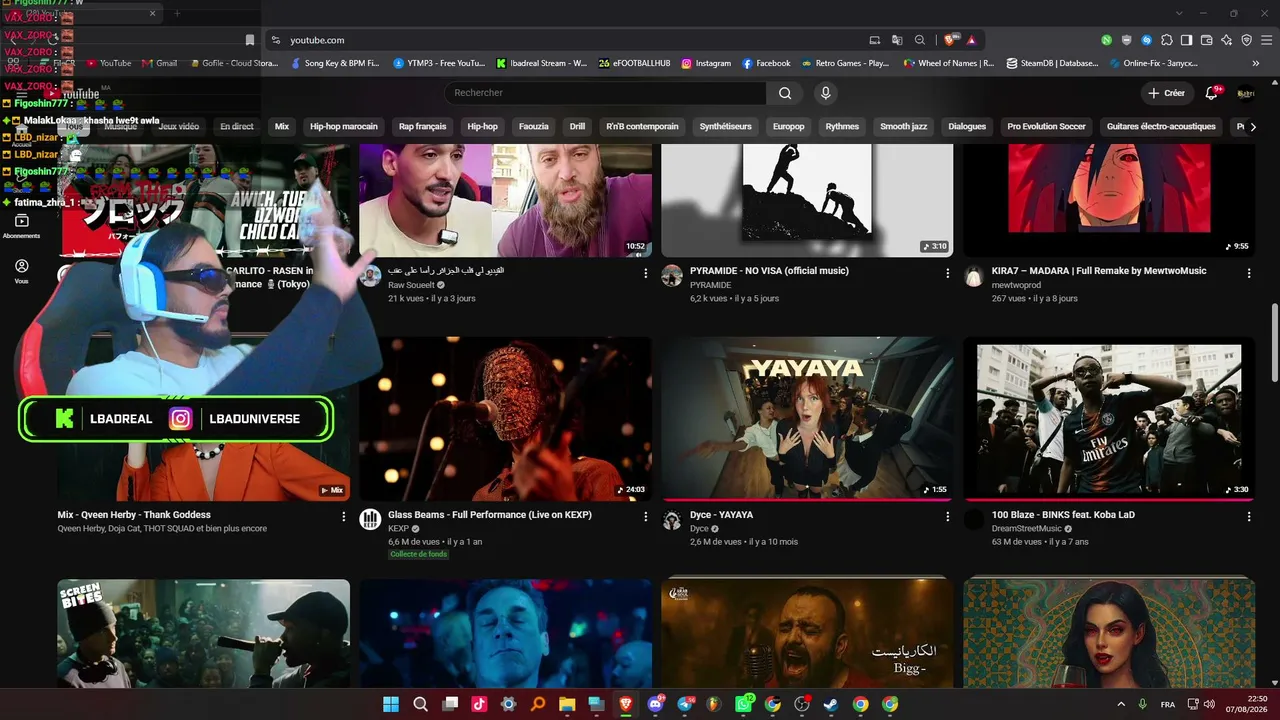
Task: Click the translate page icon in address bar
Action: pyautogui.click(x=897, y=40)
